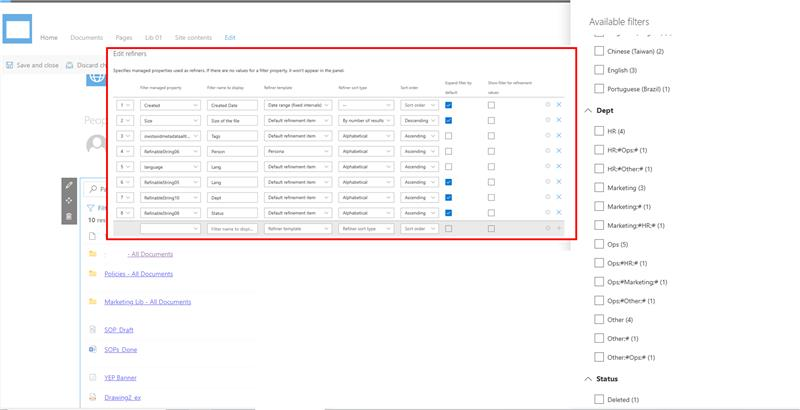
Task: Remove the Status refiner row with X
Action: [559, 212]
